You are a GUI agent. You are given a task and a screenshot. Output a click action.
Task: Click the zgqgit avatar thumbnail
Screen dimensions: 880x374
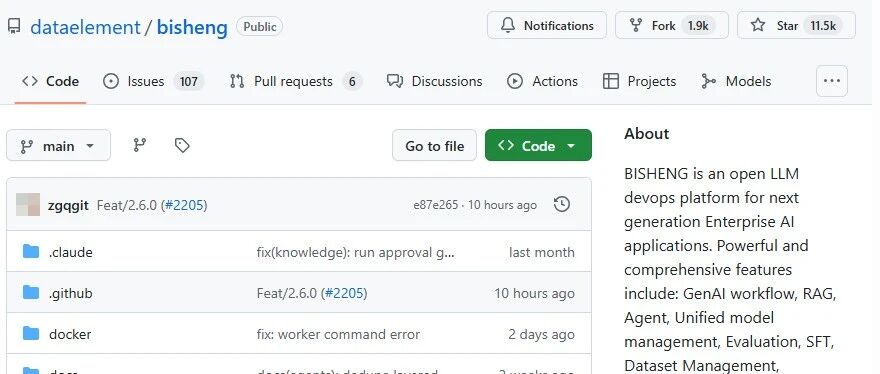[x=28, y=205]
